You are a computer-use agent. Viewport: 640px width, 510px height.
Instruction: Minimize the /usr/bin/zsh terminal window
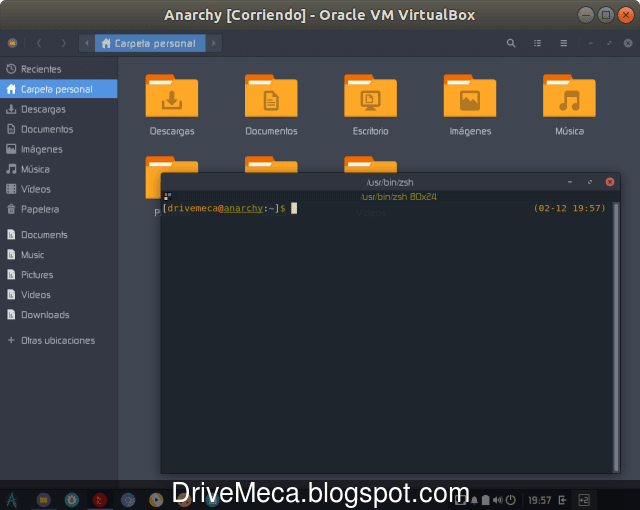[570, 182]
